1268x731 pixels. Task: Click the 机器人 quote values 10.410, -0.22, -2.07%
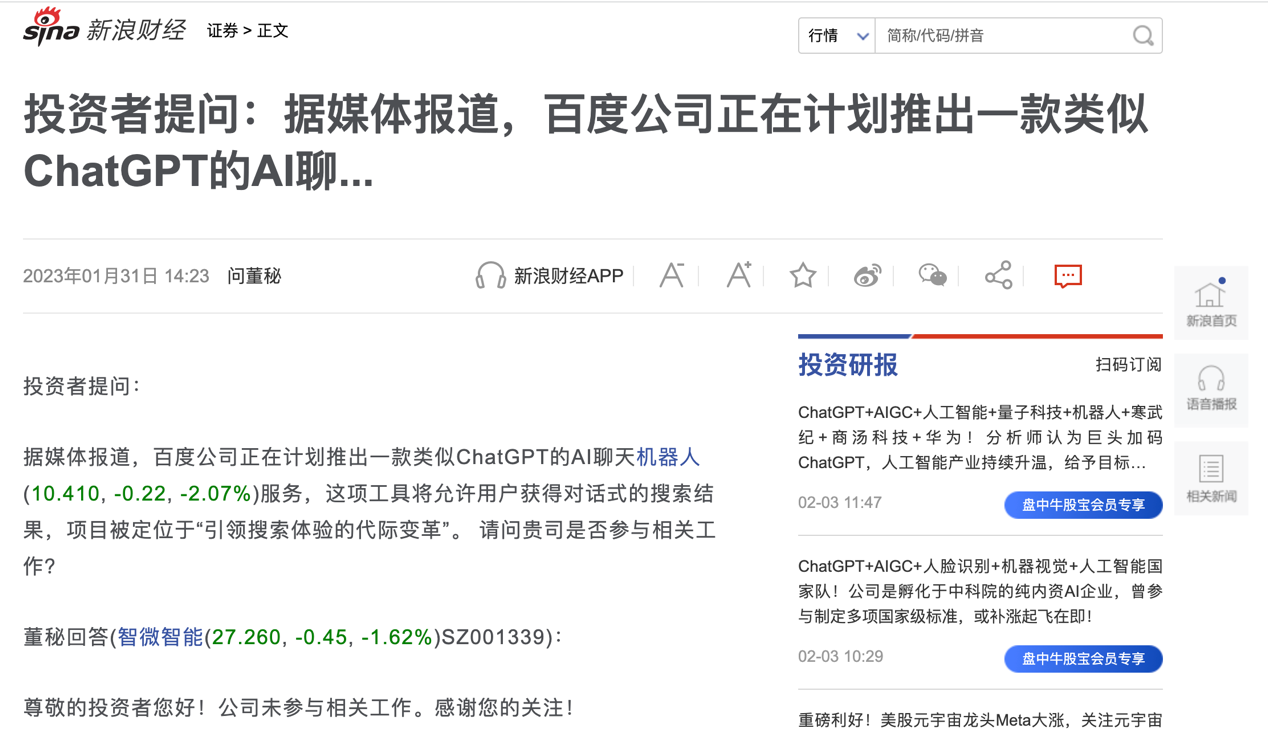click(141, 493)
